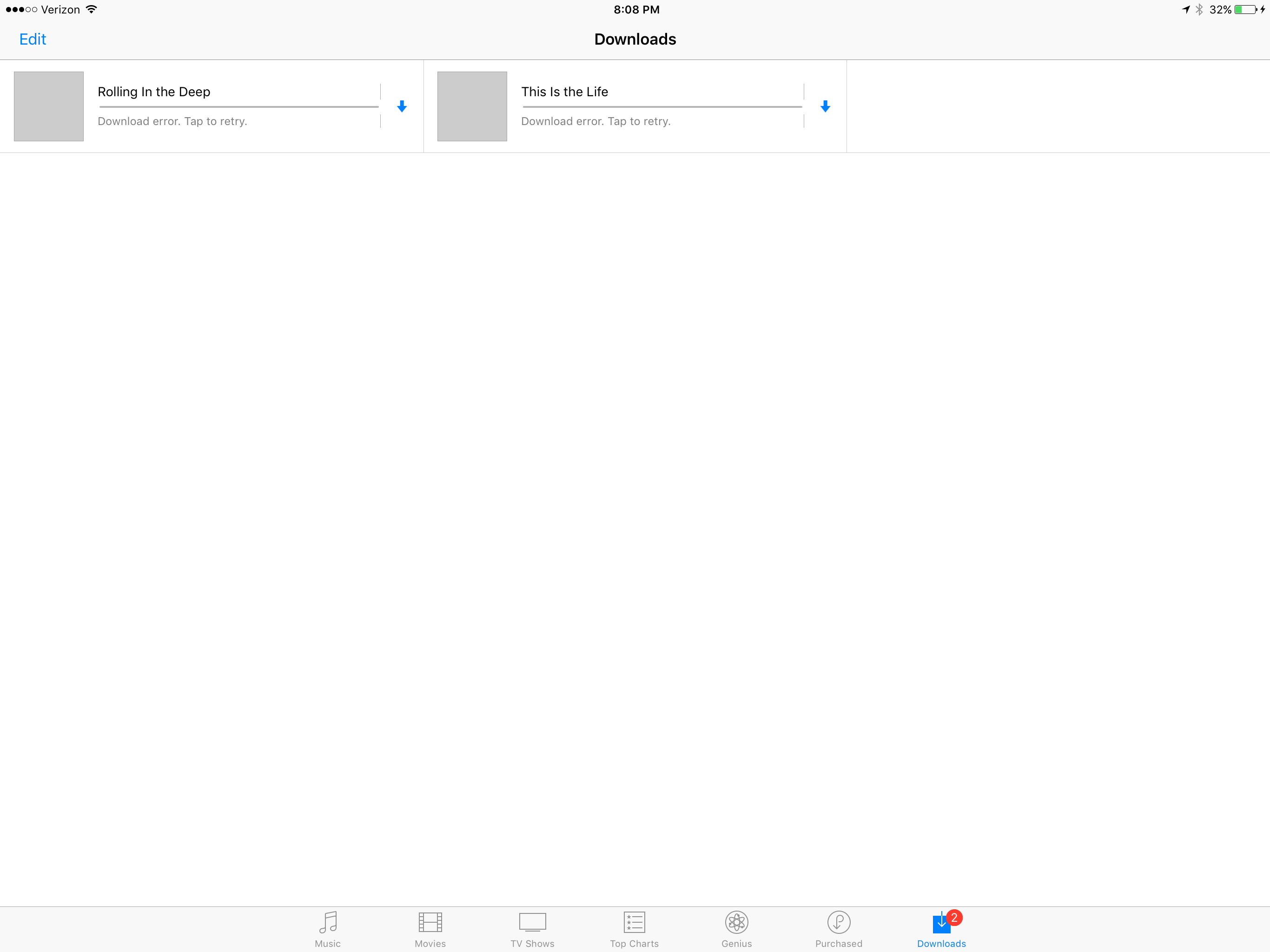Click Rolling In the Deep progress bar
This screenshot has width=1270, height=952.
238,107
